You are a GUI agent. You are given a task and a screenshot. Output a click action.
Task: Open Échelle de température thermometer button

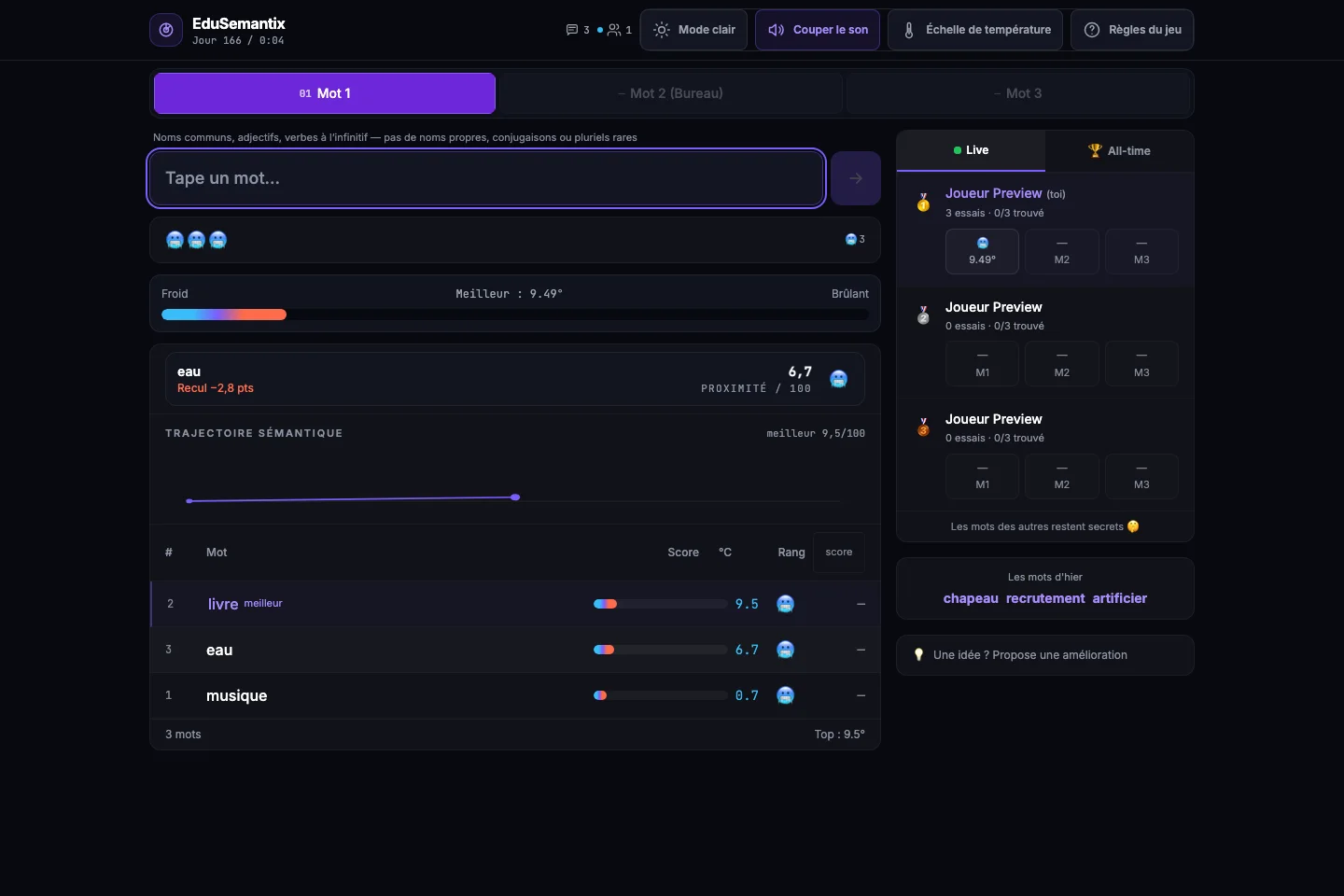click(975, 30)
